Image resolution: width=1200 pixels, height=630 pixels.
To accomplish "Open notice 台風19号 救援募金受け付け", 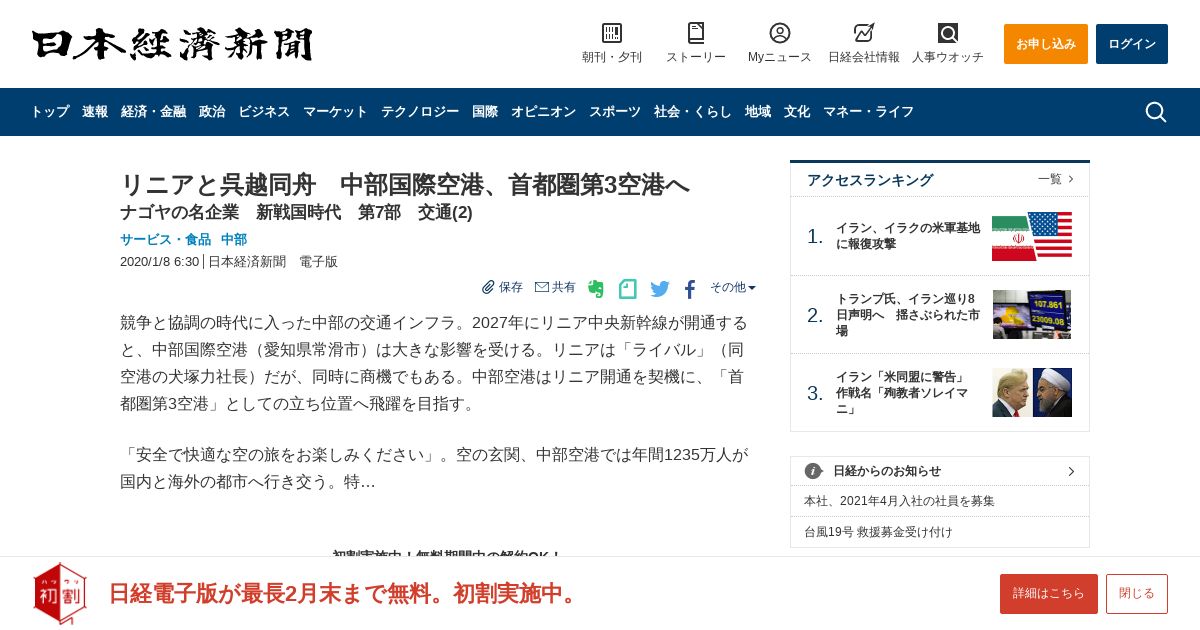I will click(878, 532).
